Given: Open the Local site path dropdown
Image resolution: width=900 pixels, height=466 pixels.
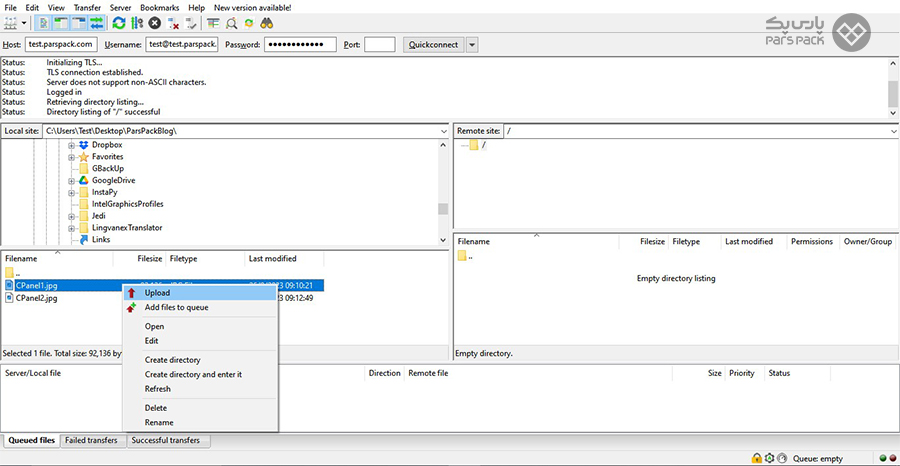Looking at the screenshot, I should click(443, 131).
